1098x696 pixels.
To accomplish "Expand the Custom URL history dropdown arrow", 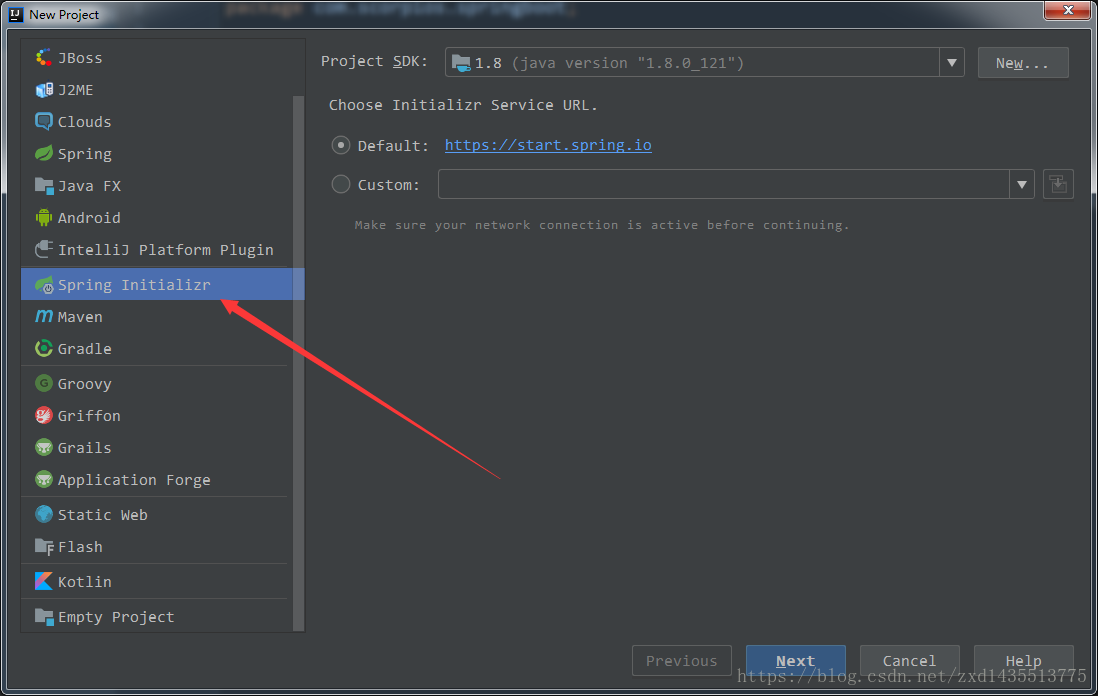I will 1022,185.
